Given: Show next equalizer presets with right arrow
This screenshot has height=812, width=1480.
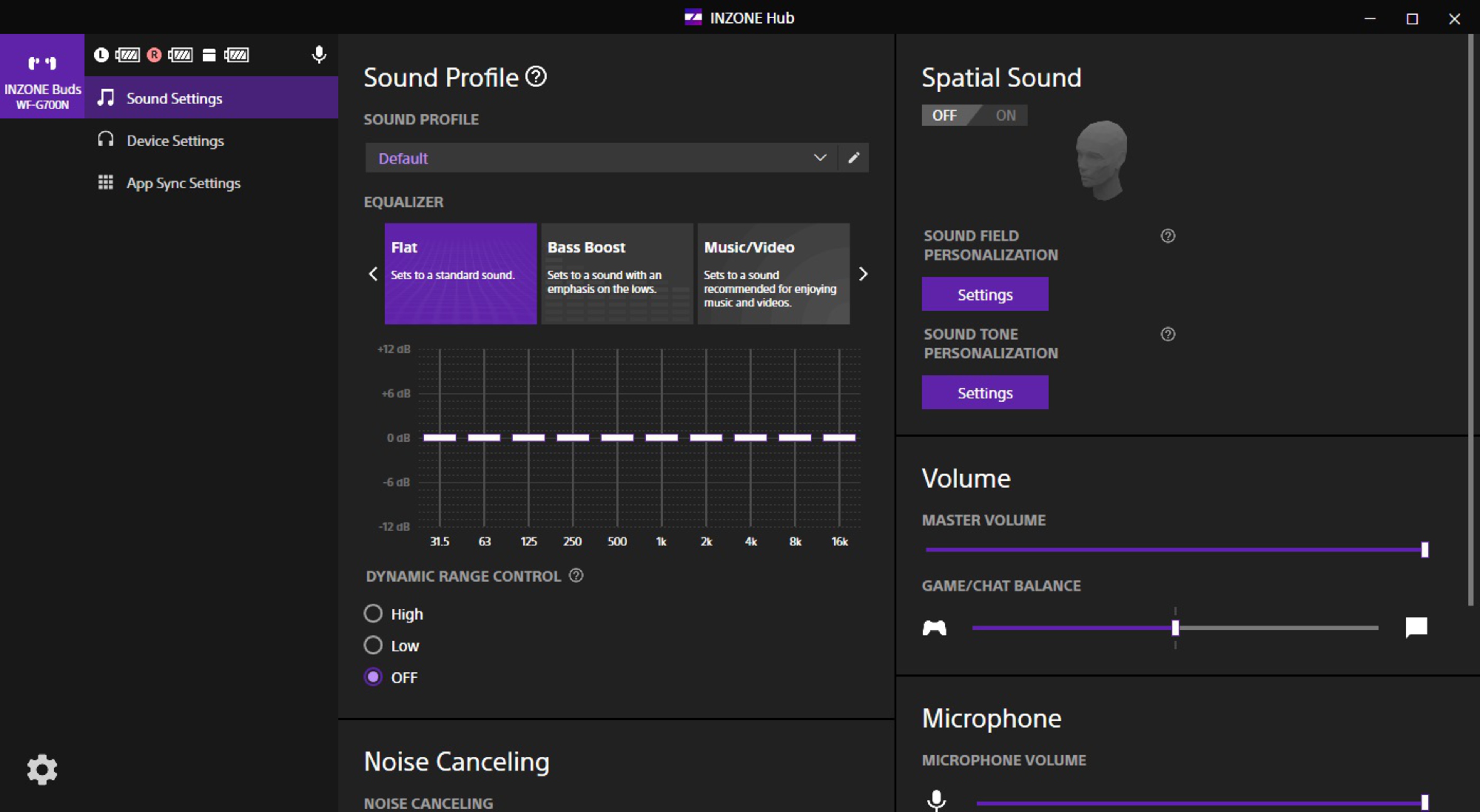Looking at the screenshot, I should tap(863, 274).
